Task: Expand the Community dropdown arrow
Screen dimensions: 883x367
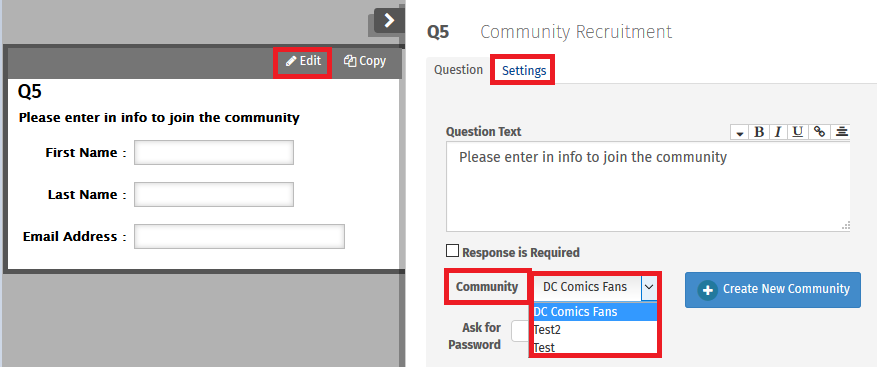Action: pyautogui.click(x=649, y=287)
